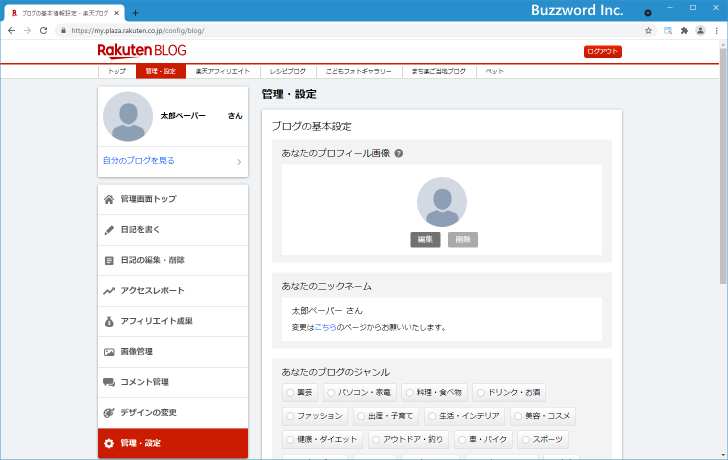
Task: Open アクセスレポート in the sidebar
Action: [173, 291]
